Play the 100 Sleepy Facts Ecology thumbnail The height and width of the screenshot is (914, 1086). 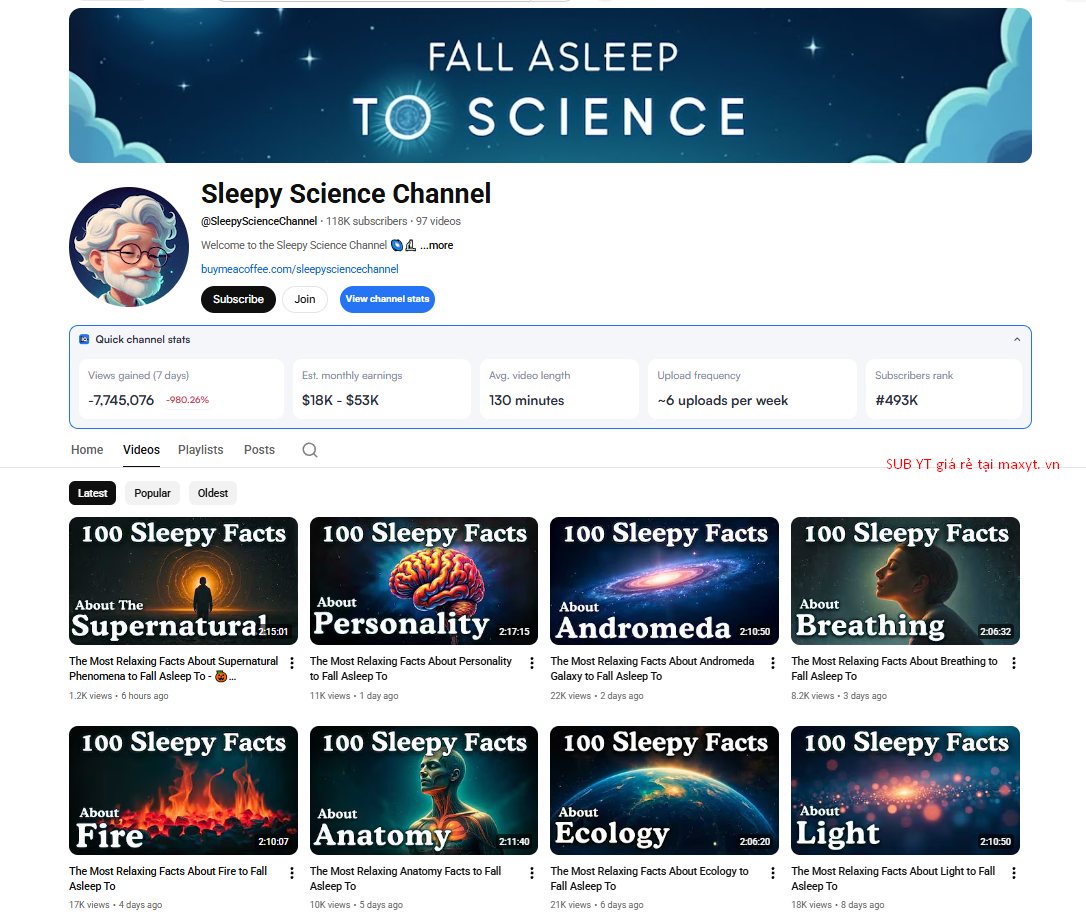664,790
